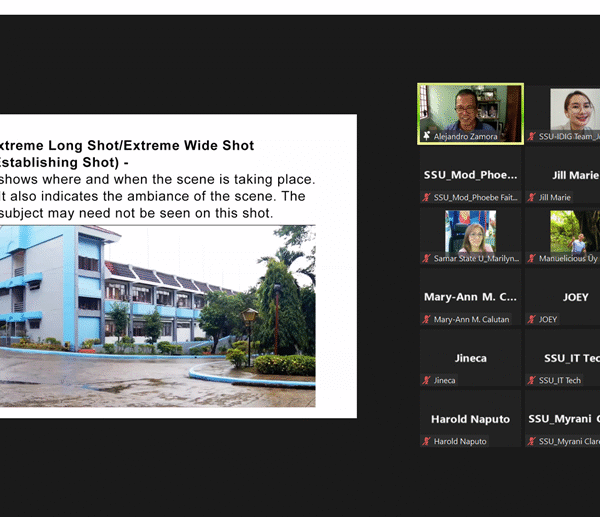Click muted mic icon beside Jill Marie
The image size is (600, 517).
[x=532, y=197]
